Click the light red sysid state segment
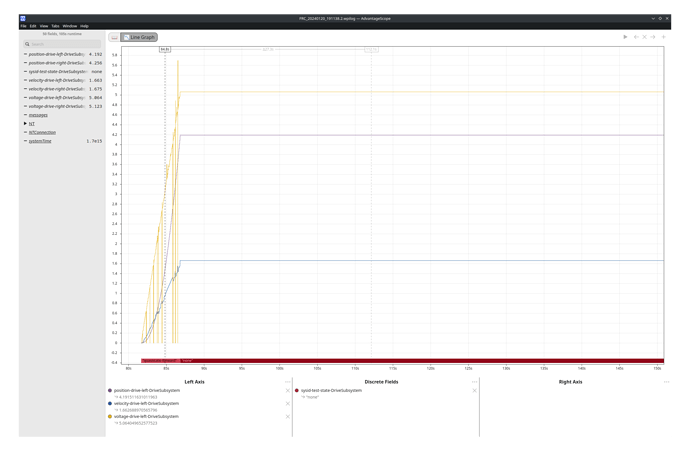 (x=160, y=361)
